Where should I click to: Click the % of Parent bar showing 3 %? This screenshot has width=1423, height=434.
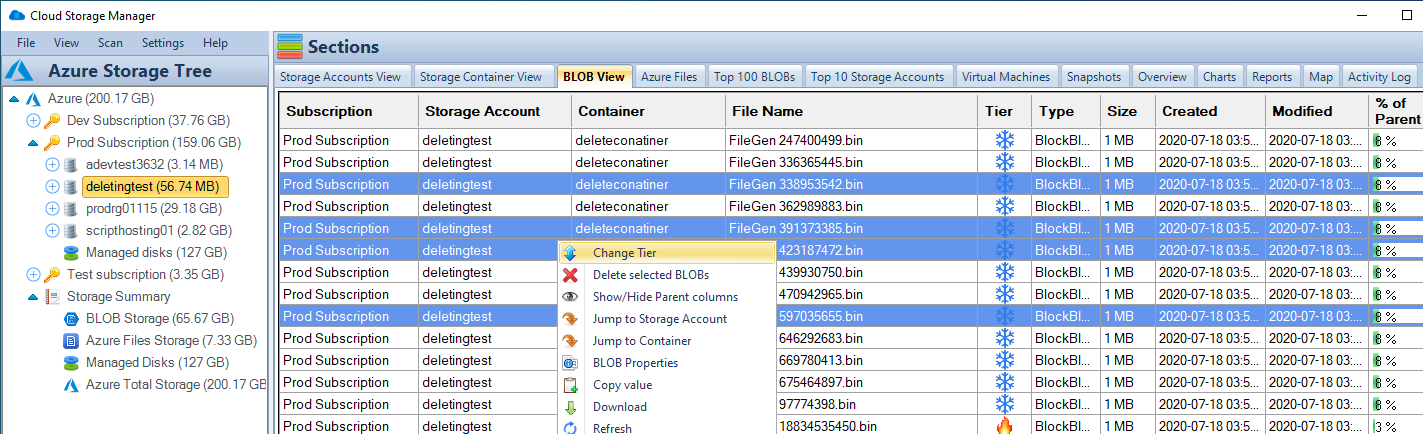(1396, 426)
